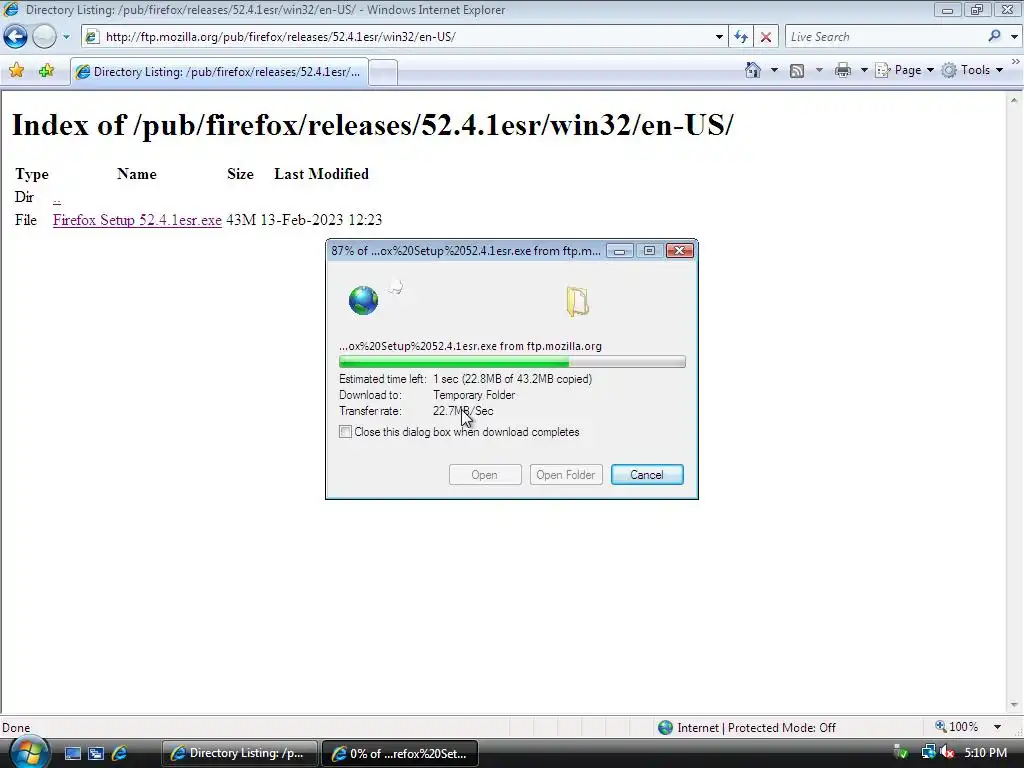The width and height of the screenshot is (1024, 768).
Task: Click the Show Desktop quick launch icon
Action: pyautogui.click(x=73, y=754)
